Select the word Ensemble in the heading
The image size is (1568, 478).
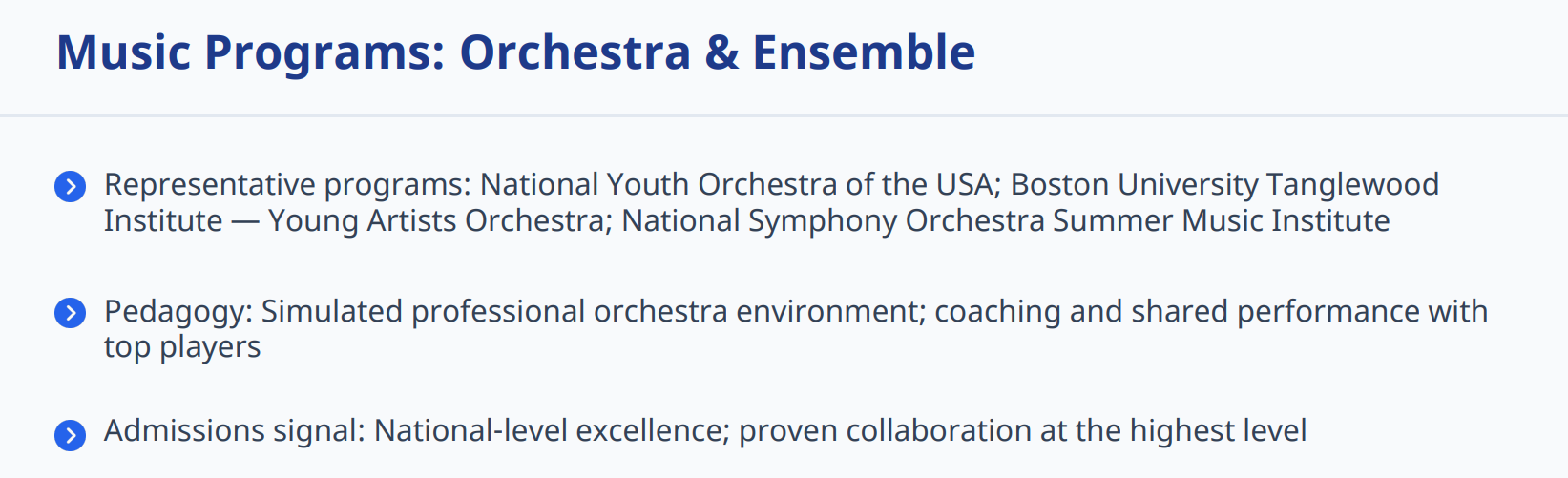[x=863, y=52]
